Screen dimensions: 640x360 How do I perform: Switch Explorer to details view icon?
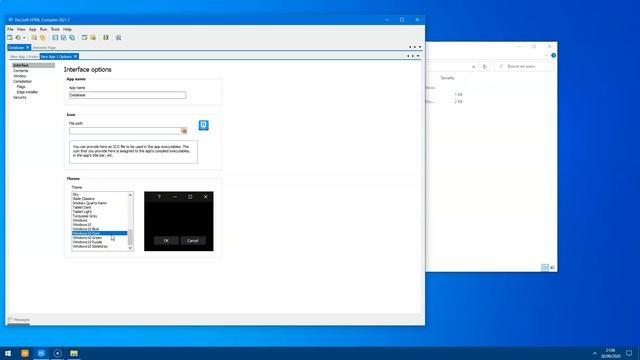click(x=544, y=267)
